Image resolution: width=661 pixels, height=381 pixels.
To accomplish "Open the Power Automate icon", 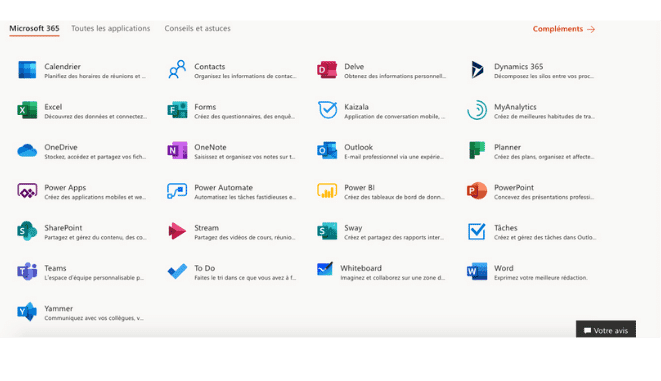I will (177, 191).
